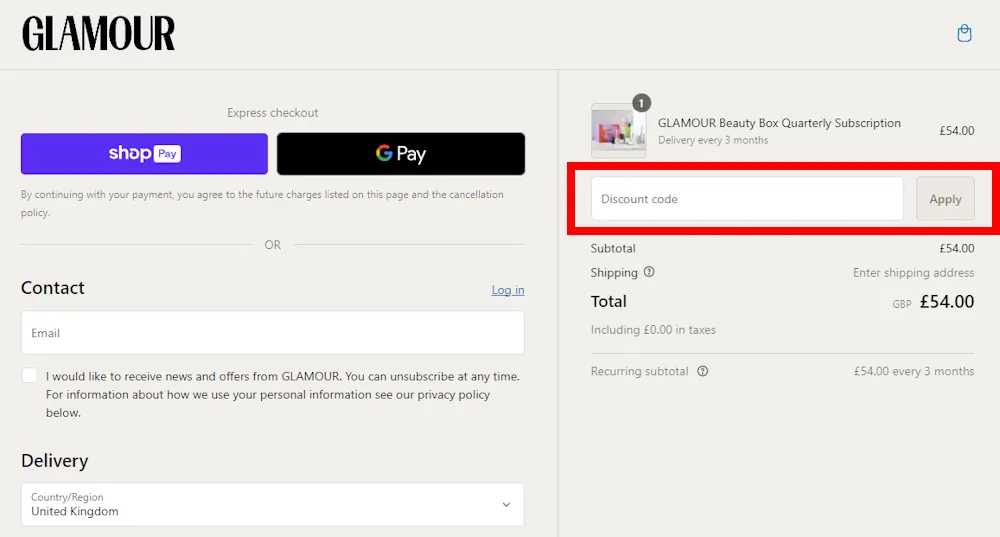Focus the Email input field
The height and width of the screenshot is (537, 1000).
(x=272, y=333)
